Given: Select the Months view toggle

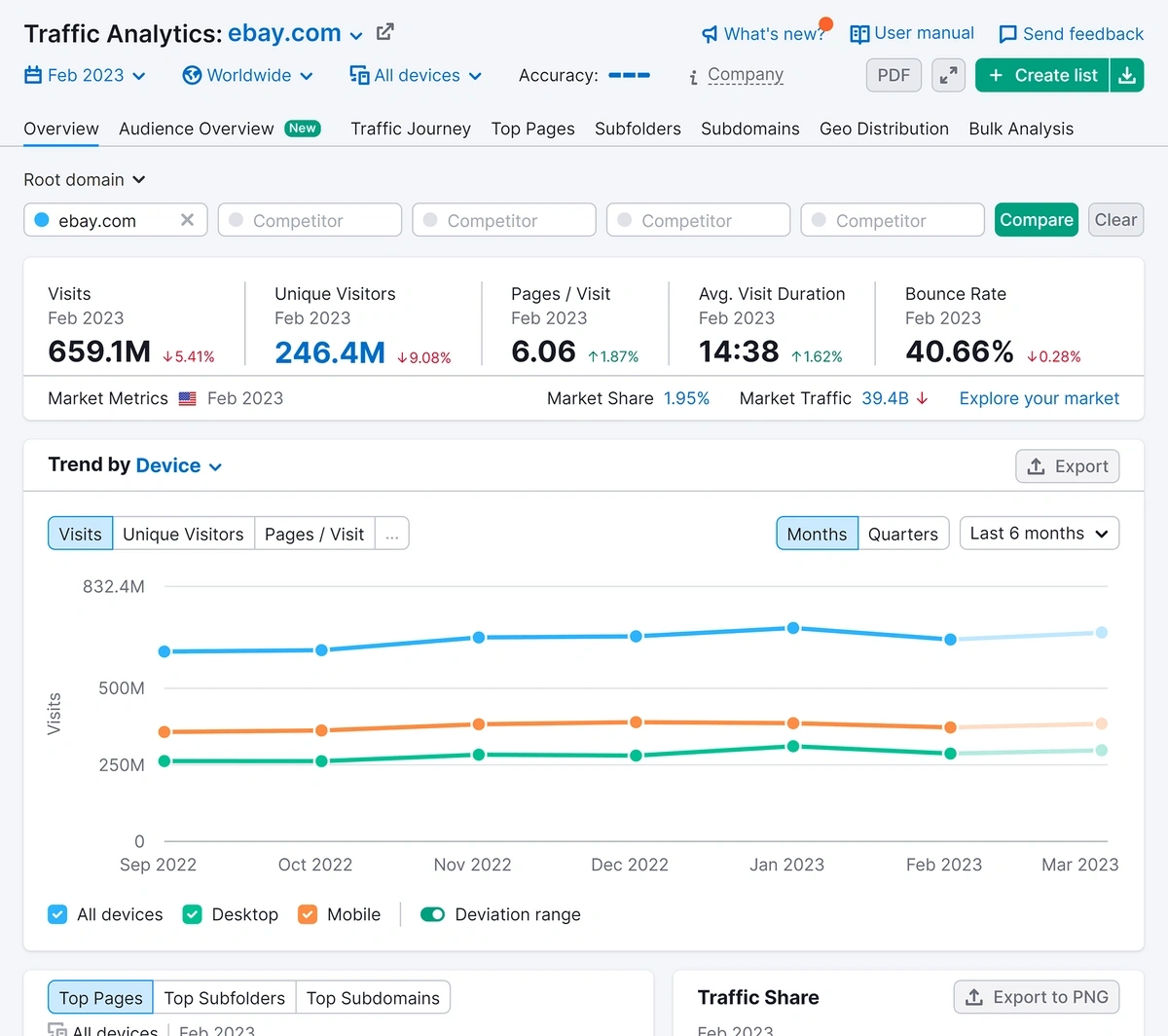Looking at the screenshot, I should click(x=817, y=534).
